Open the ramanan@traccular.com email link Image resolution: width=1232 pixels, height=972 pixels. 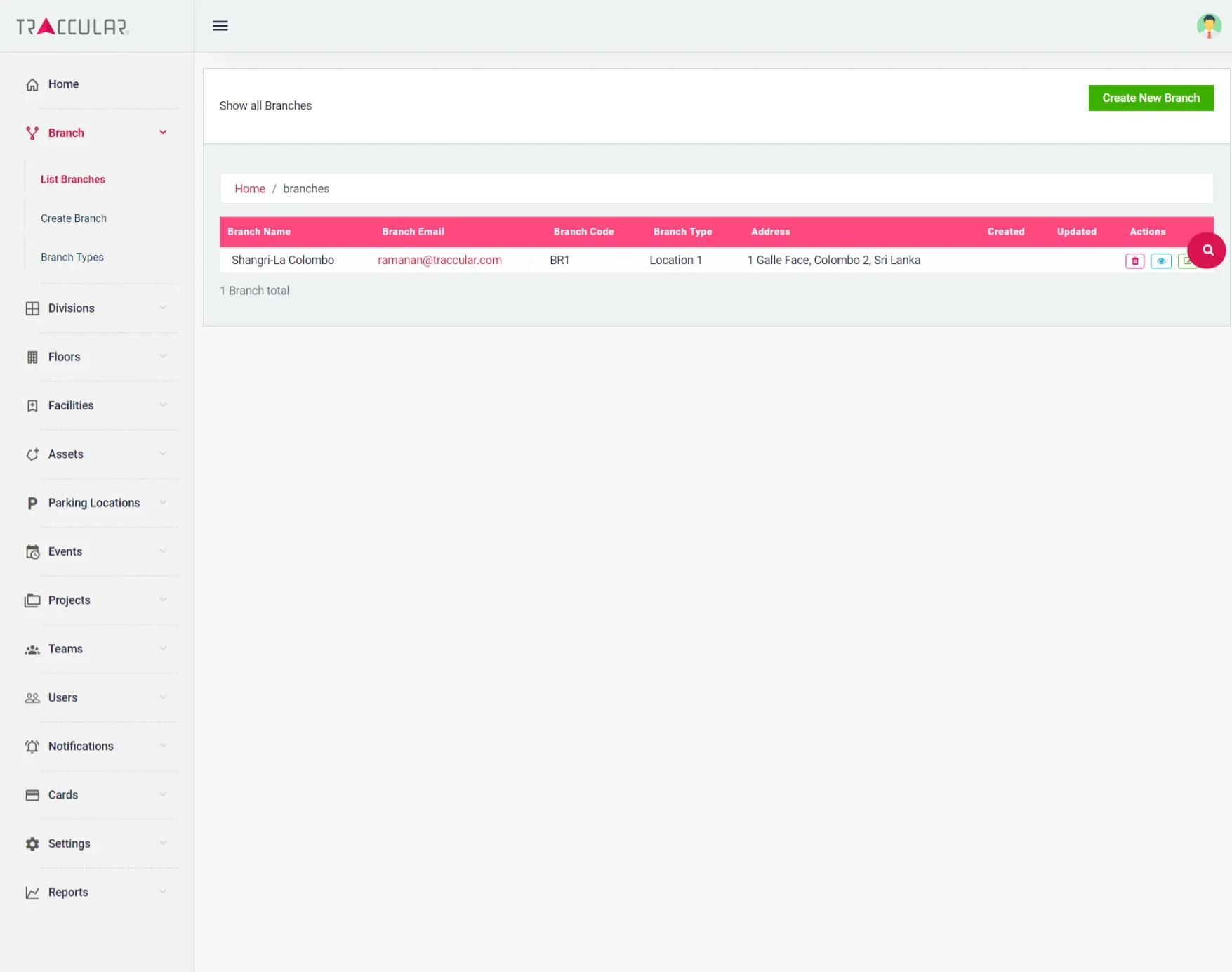[x=439, y=260]
